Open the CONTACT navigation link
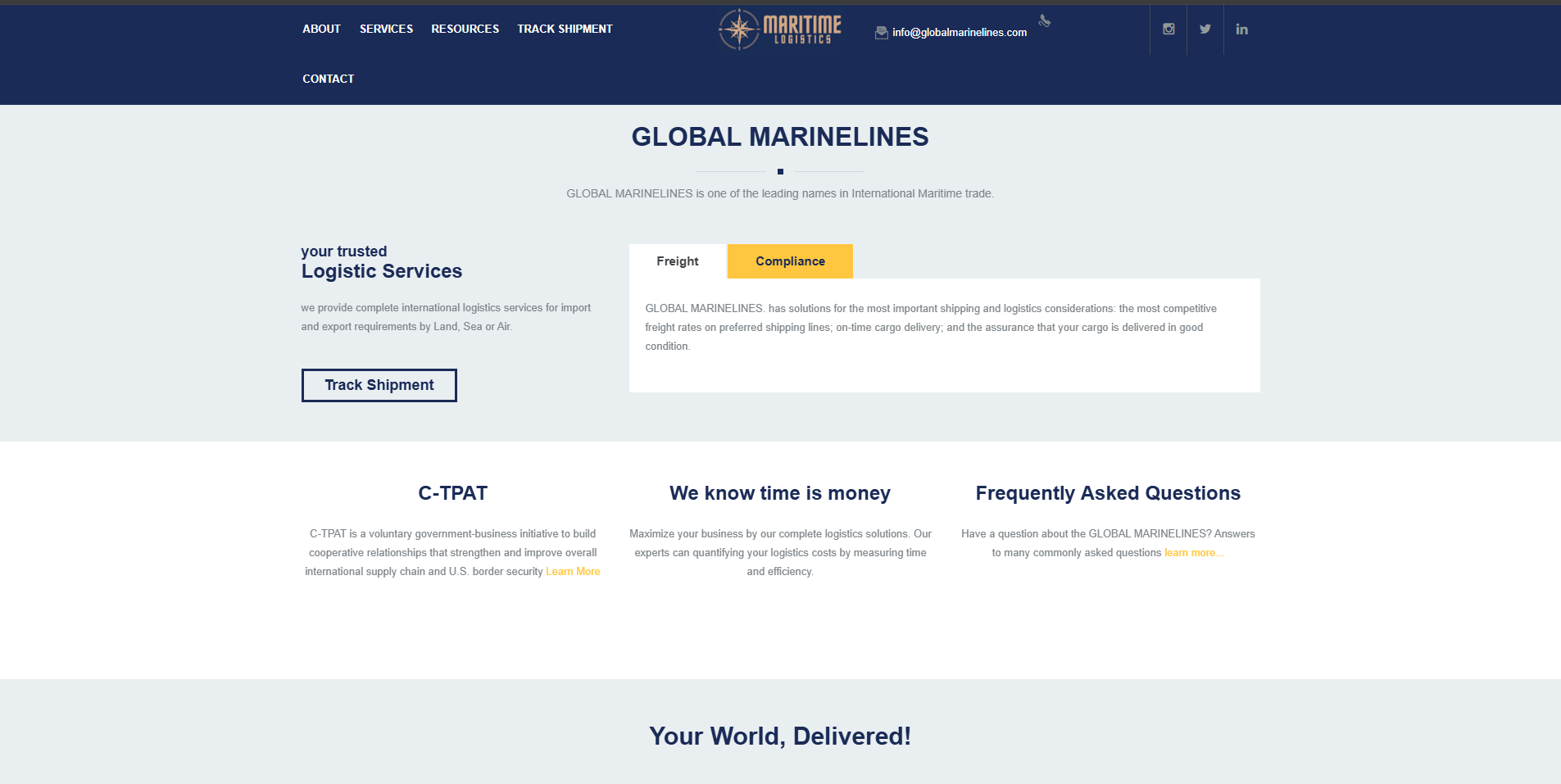1561x784 pixels. [328, 79]
